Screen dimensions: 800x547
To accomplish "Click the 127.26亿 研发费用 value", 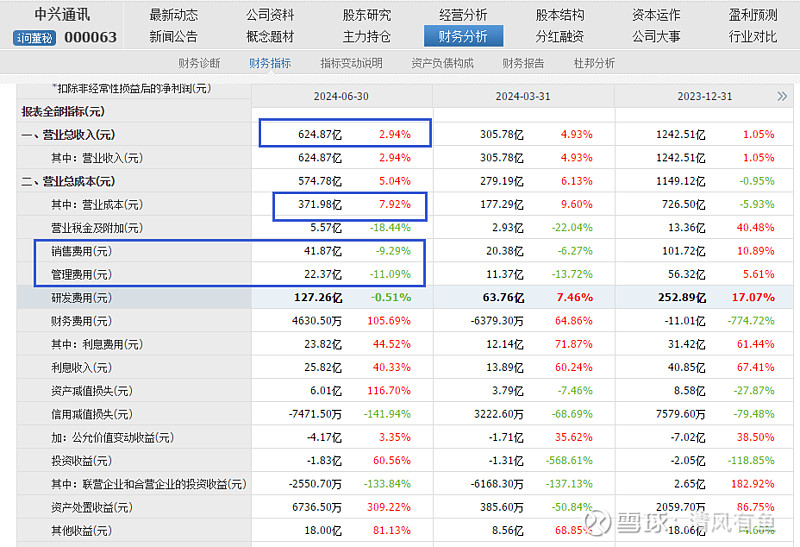I will pyautogui.click(x=318, y=297).
